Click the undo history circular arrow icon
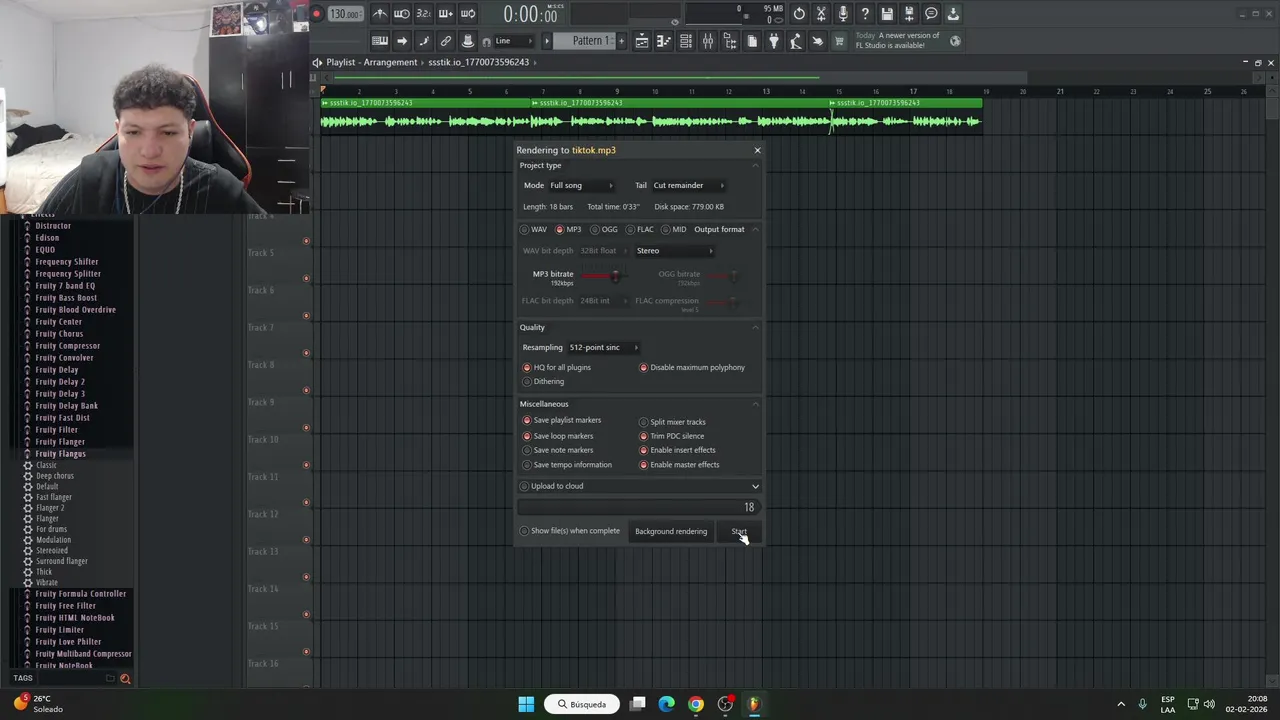The image size is (1280, 720). pyautogui.click(x=799, y=14)
